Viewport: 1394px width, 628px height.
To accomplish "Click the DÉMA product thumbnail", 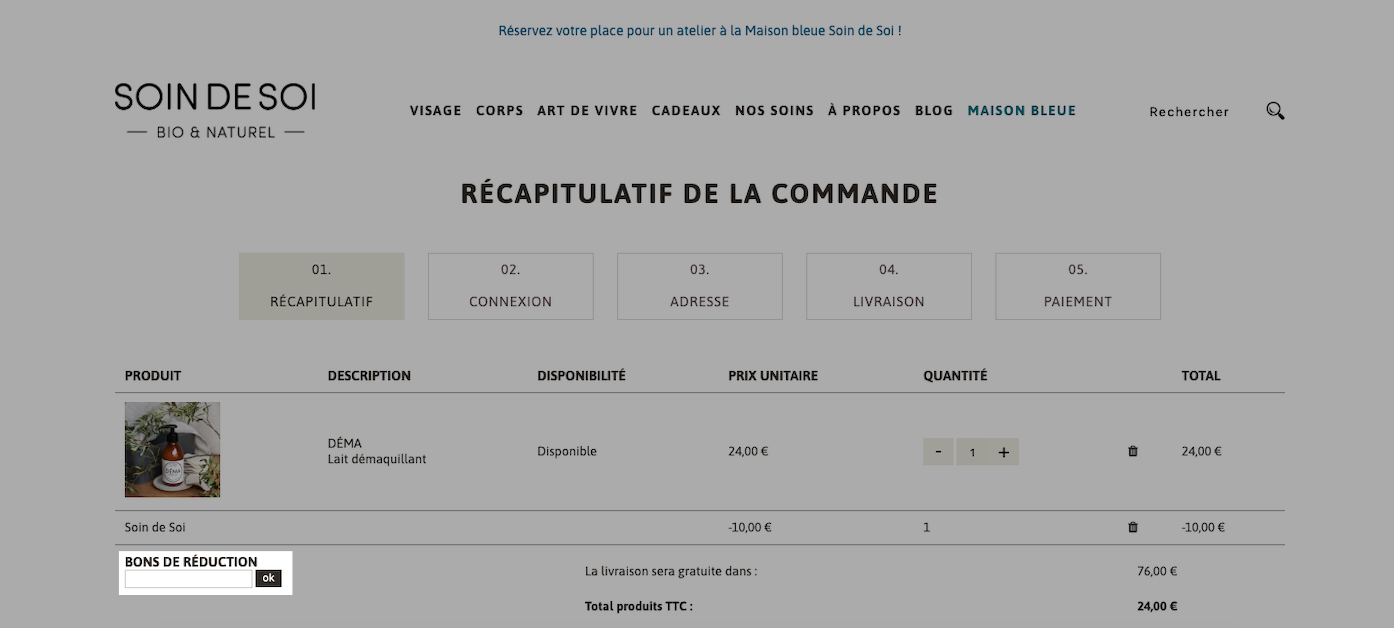I will (x=173, y=450).
